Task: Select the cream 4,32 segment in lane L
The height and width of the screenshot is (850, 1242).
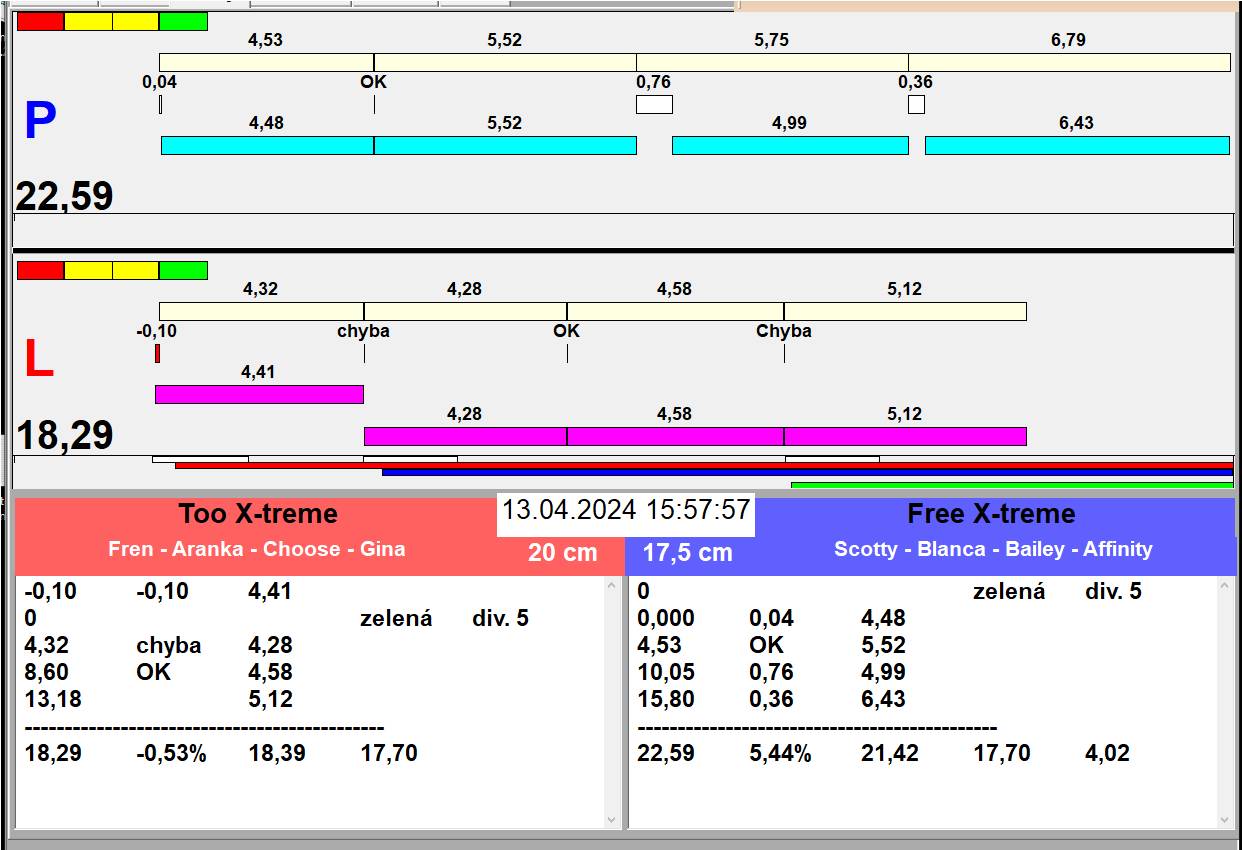Action: coord(262,311)
